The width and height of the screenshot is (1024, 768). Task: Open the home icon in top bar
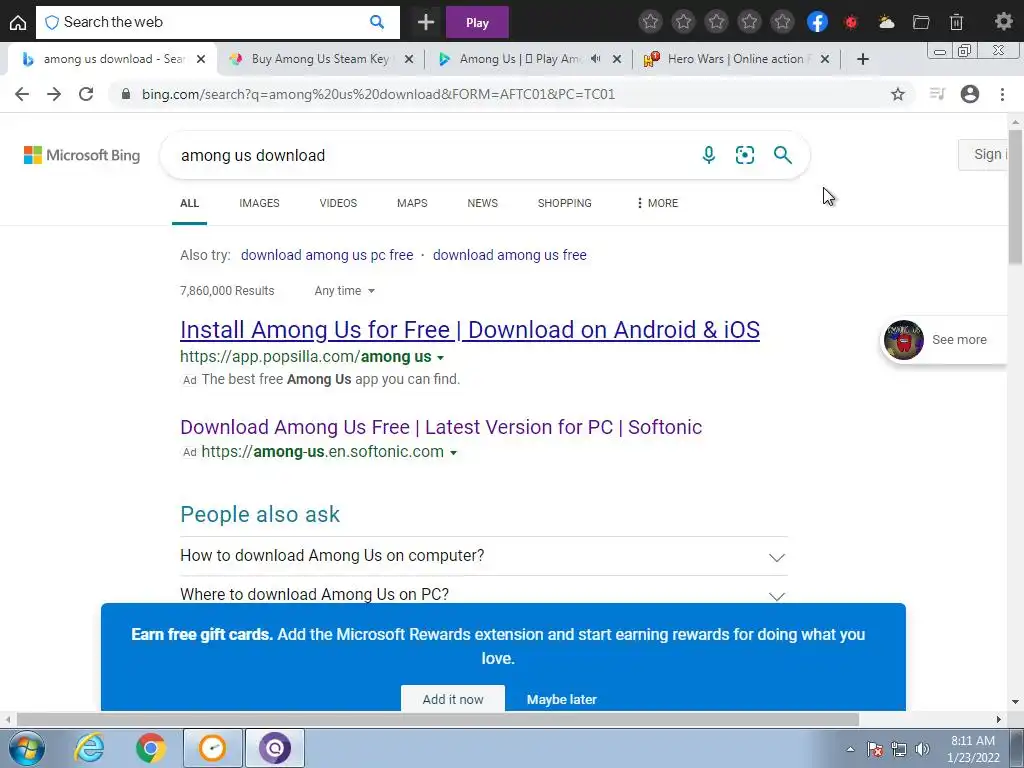coord(18,22)
